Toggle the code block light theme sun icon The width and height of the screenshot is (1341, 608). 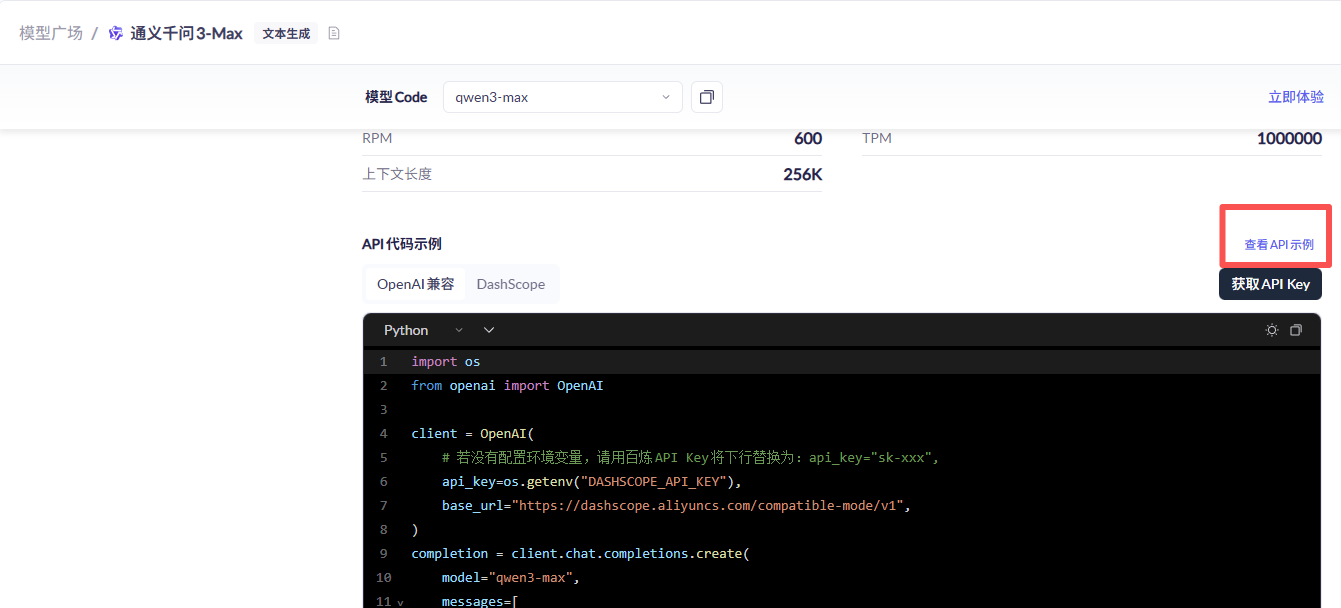pyautogui.click(x=1272, y=330)
